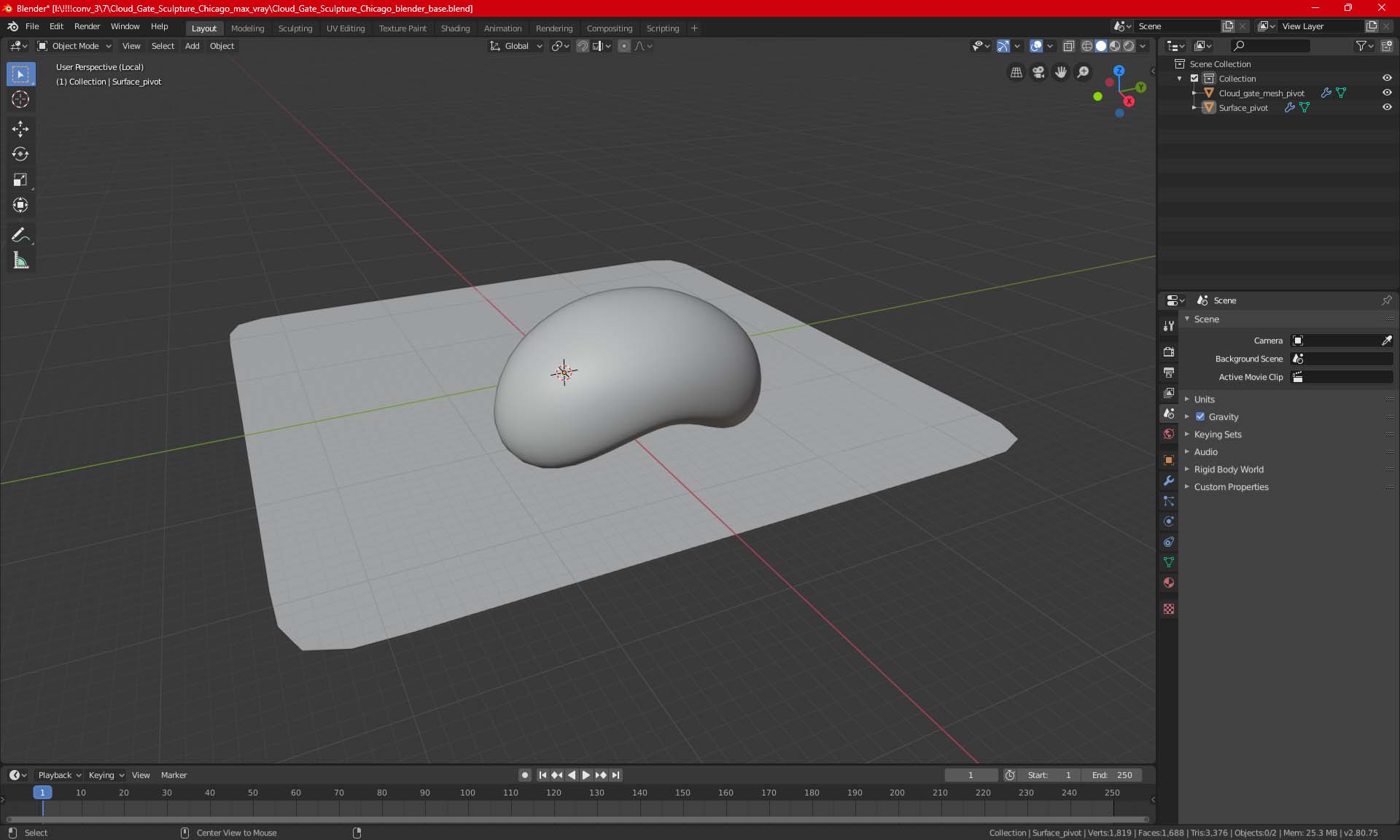Open the Render properties tab

click(1169, 351)
